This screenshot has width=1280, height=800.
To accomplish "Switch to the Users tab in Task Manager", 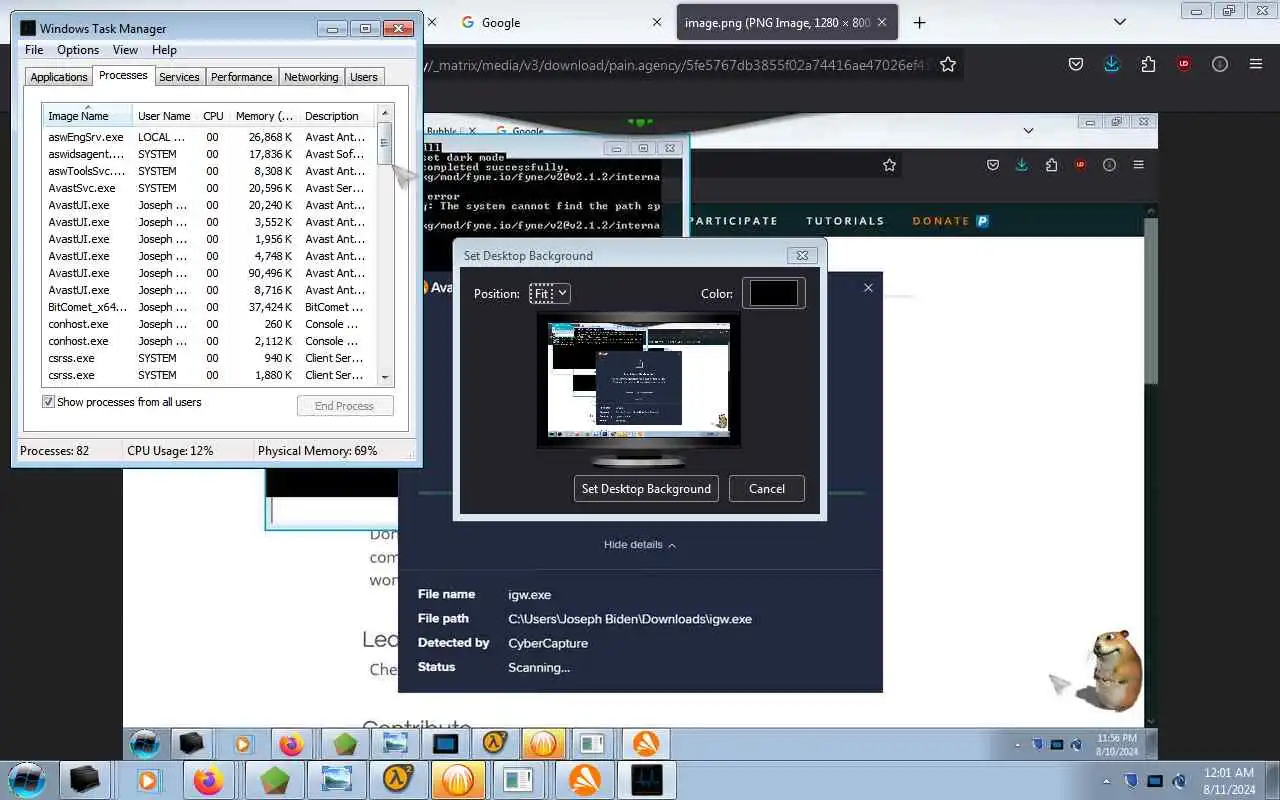I will pos(364,77).
